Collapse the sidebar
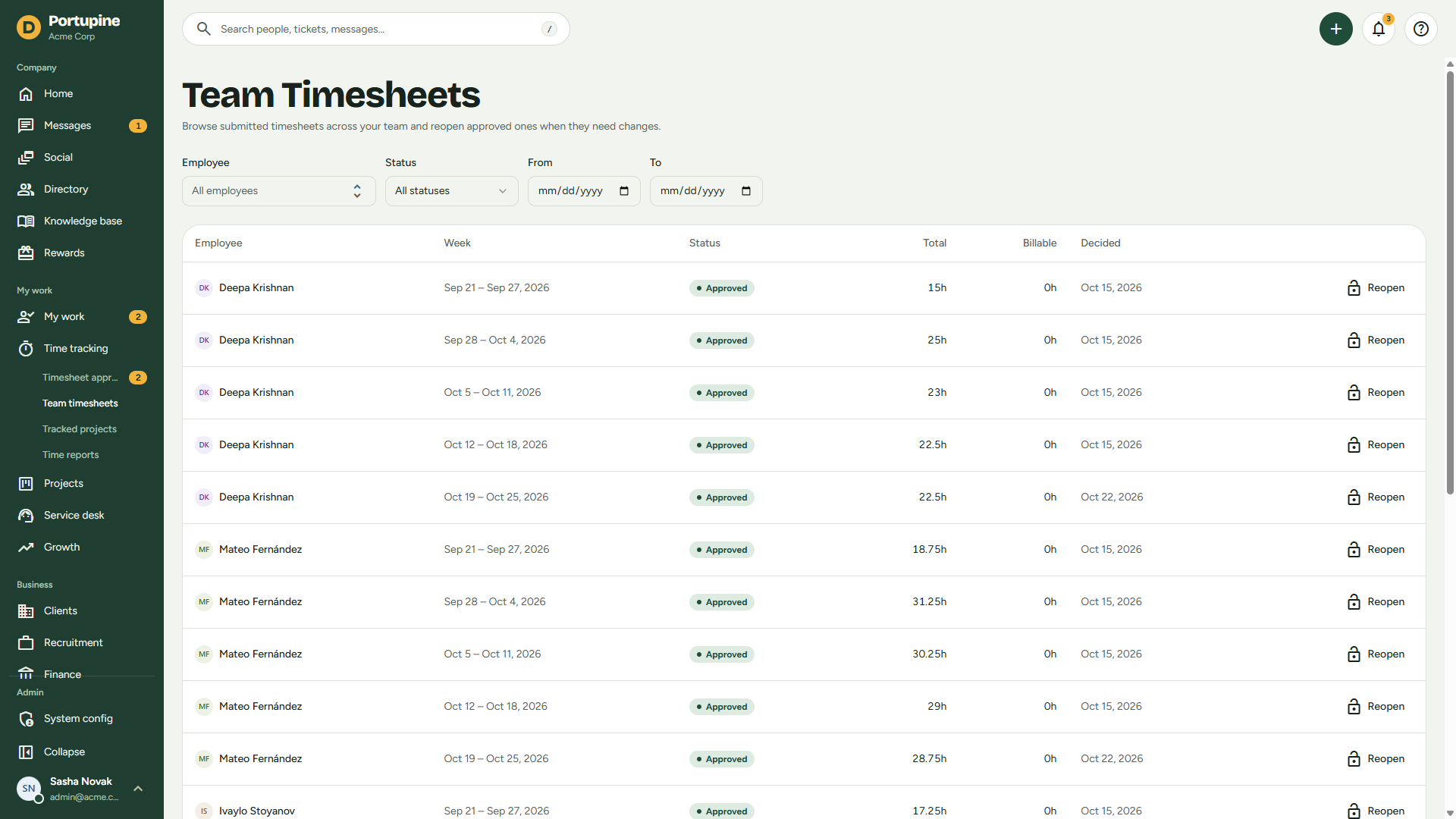Viewport: 1456px width, 819px height. [x=82, y=752]
